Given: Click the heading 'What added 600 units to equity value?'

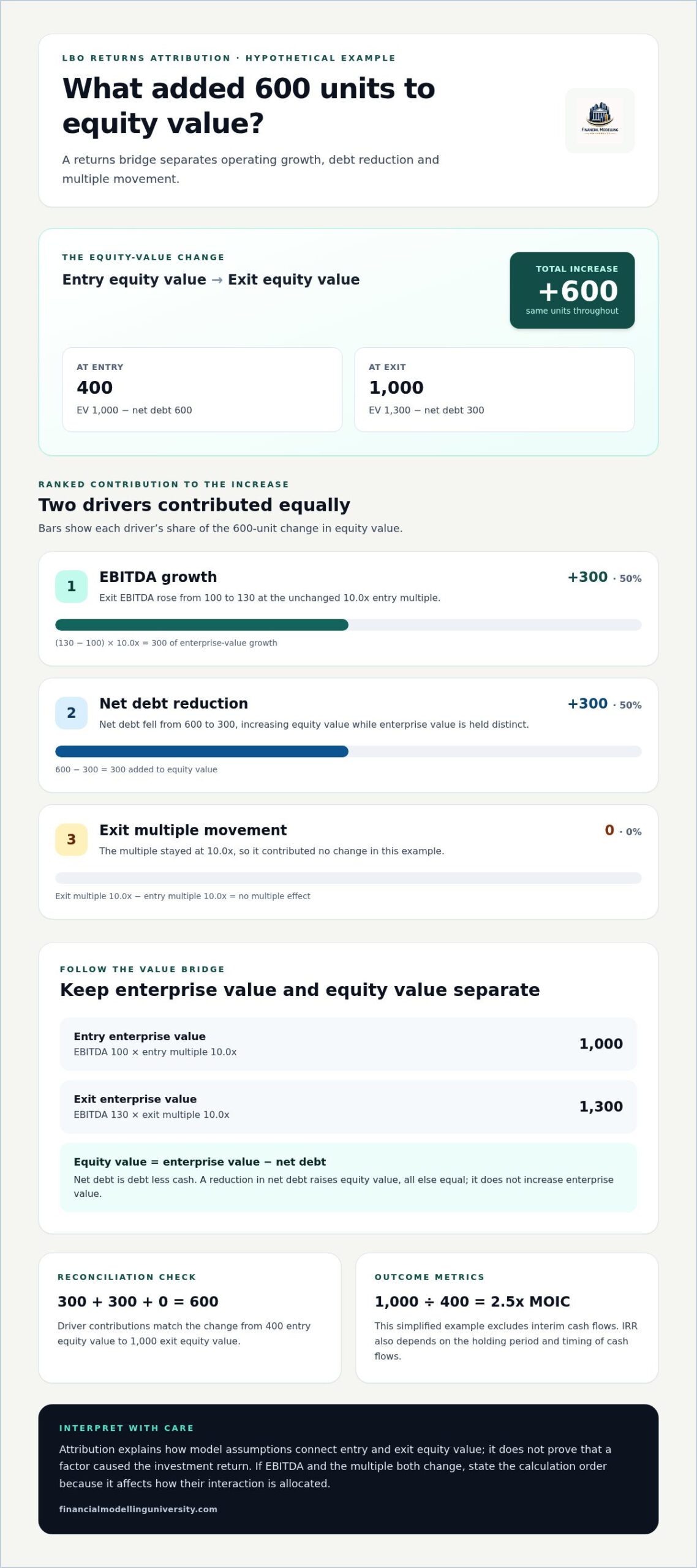Looking at the screenshot, I should 249,105.
